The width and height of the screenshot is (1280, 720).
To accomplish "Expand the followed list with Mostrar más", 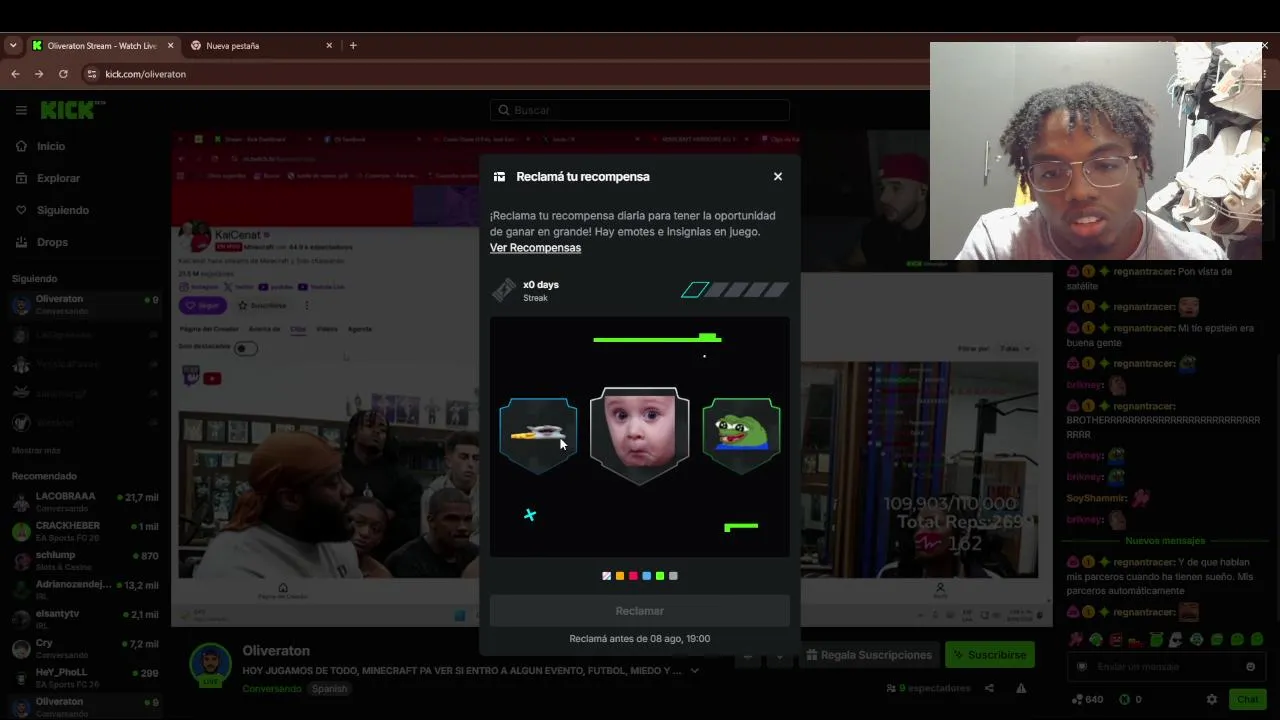I will coord(36,451).
